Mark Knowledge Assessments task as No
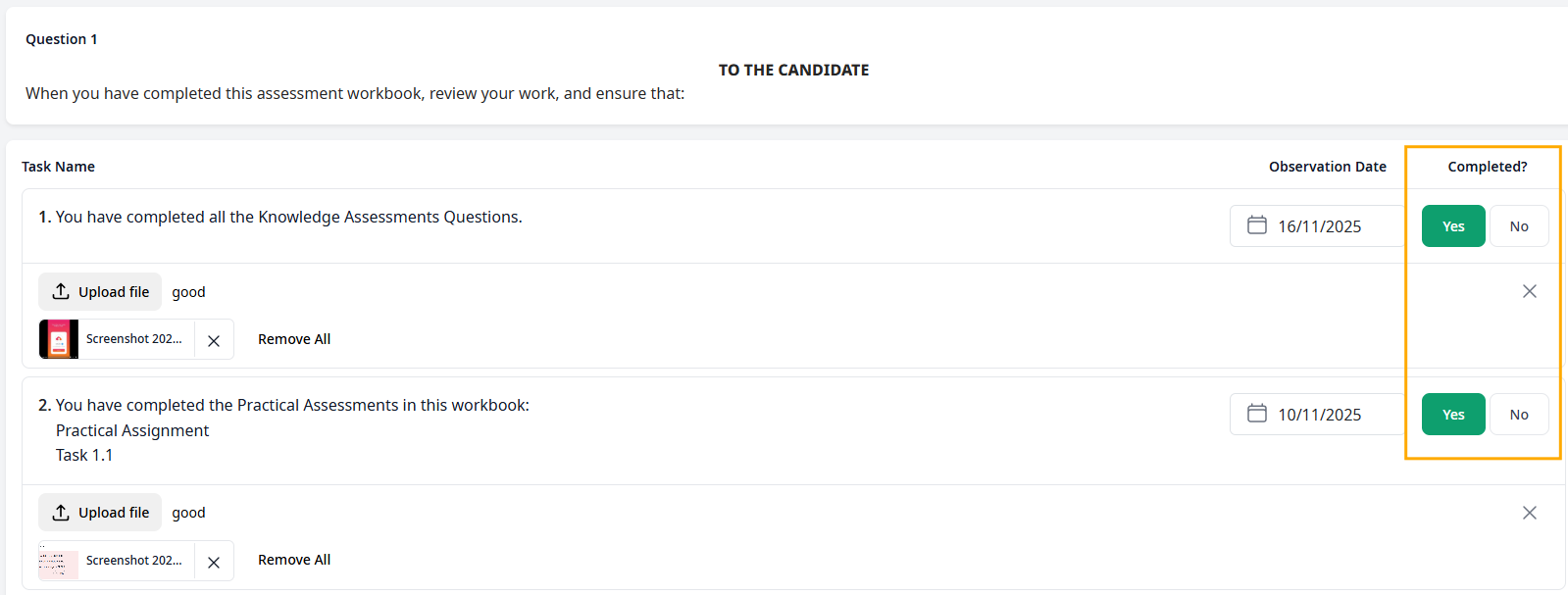The image size is (1568, 595). [x=1518, y=226]
